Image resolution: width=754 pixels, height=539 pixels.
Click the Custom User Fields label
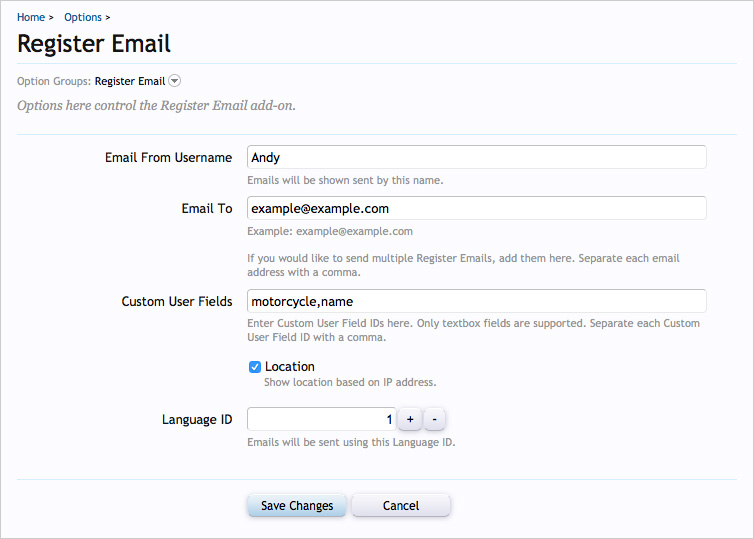pos(176,301)
